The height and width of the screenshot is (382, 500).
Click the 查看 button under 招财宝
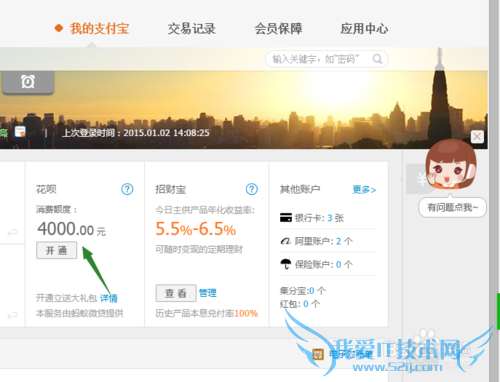pyautogui.click(x=176, y=293)
